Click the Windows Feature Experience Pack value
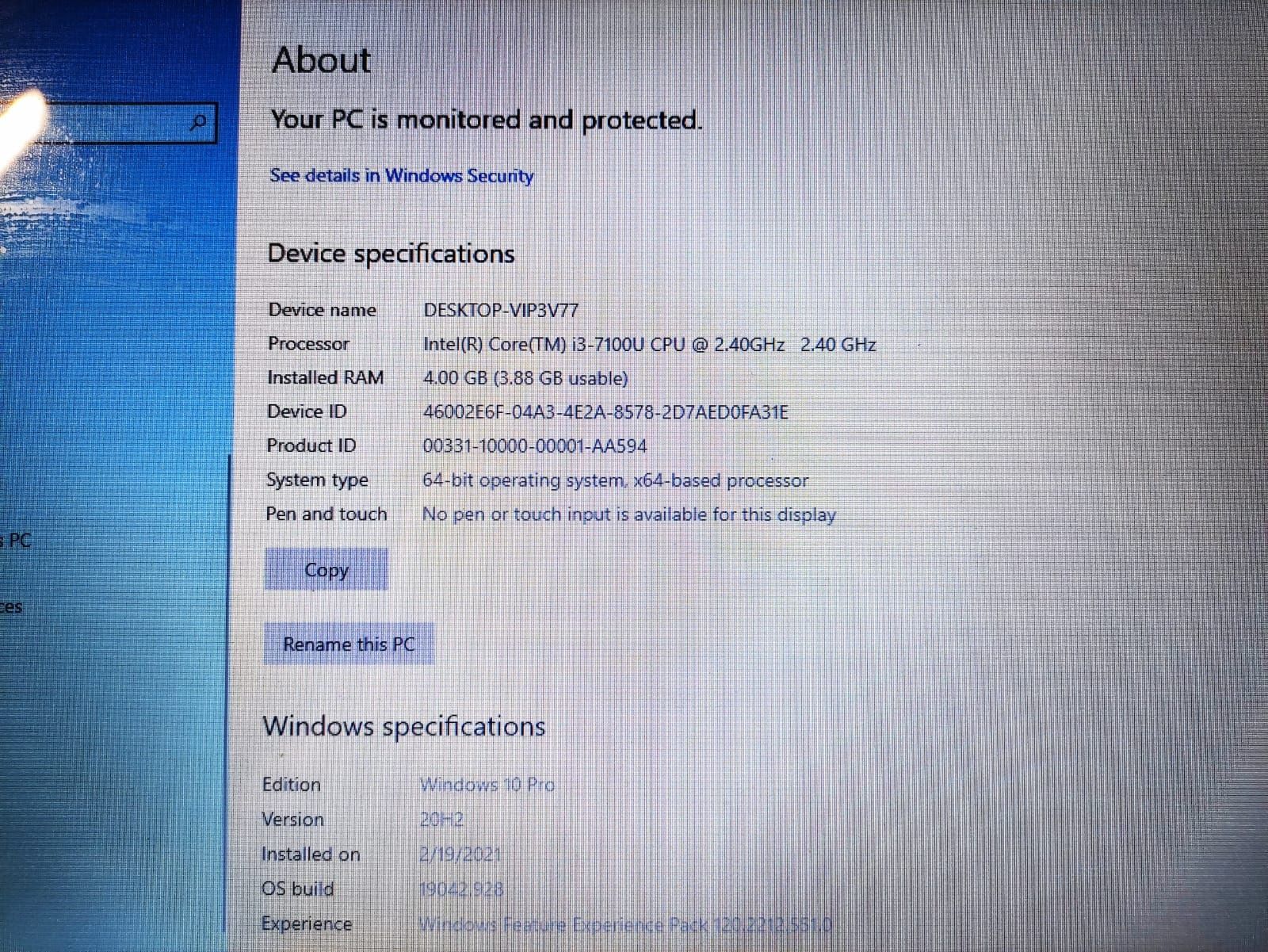Screen dimensions: 1268x952 (625, 924)
